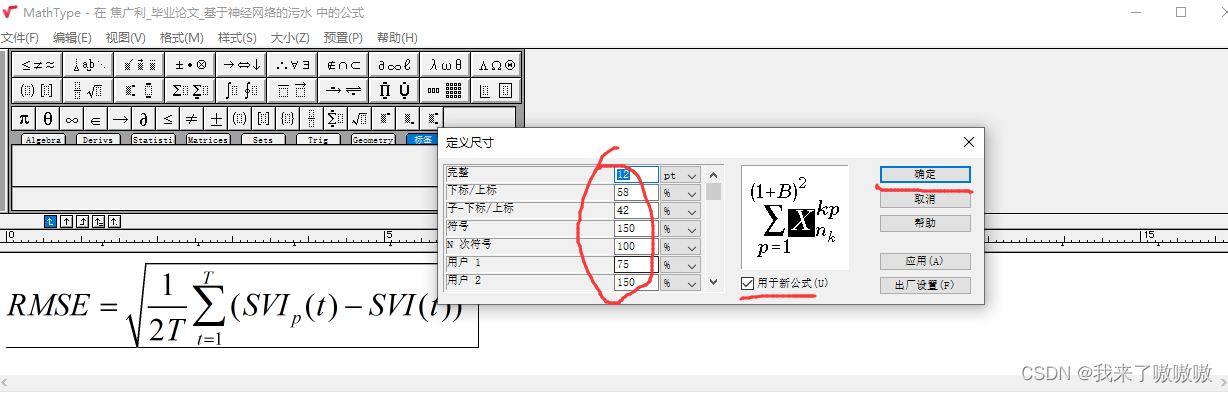Switch to the Matrices tab

(208, 140)
